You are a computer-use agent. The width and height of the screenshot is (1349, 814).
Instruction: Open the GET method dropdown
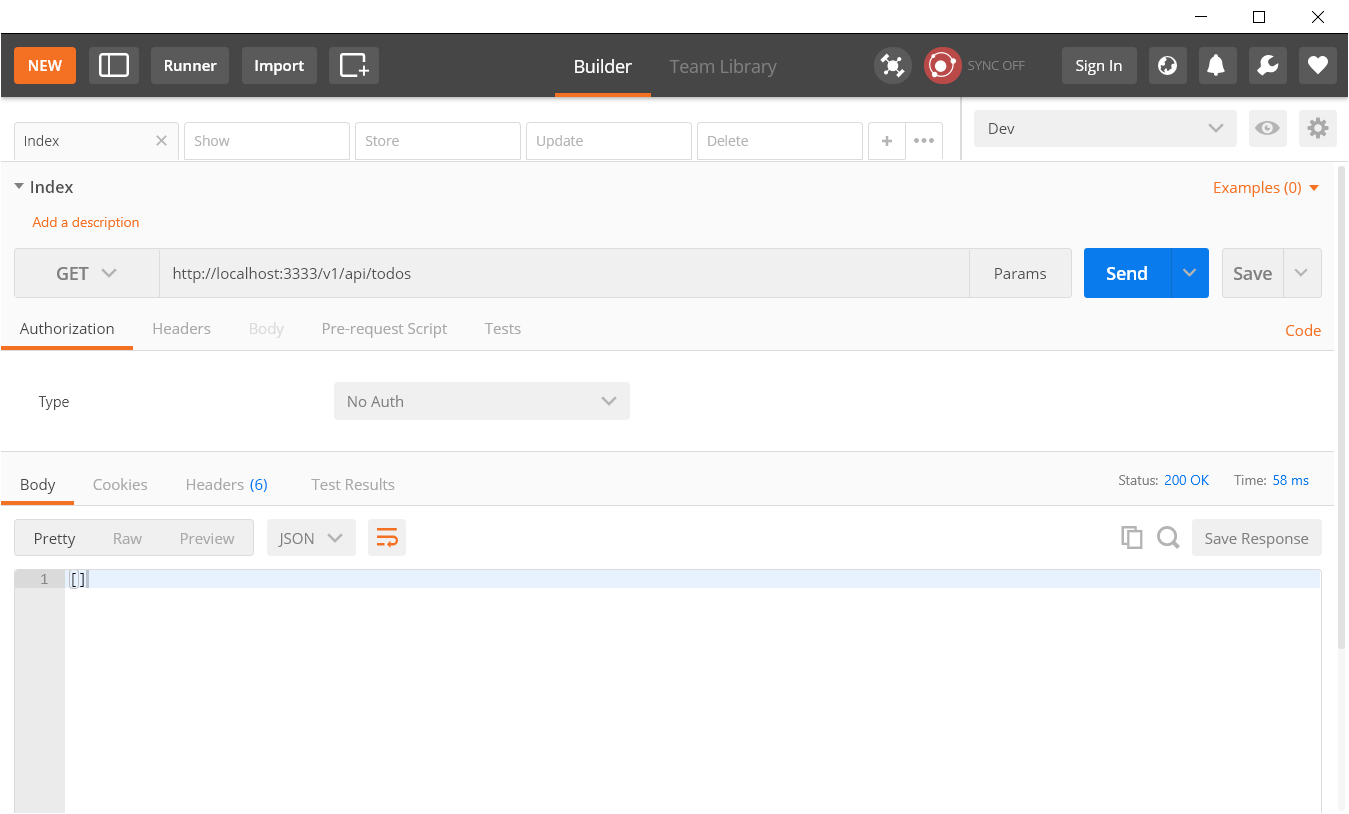coord(86,272)
